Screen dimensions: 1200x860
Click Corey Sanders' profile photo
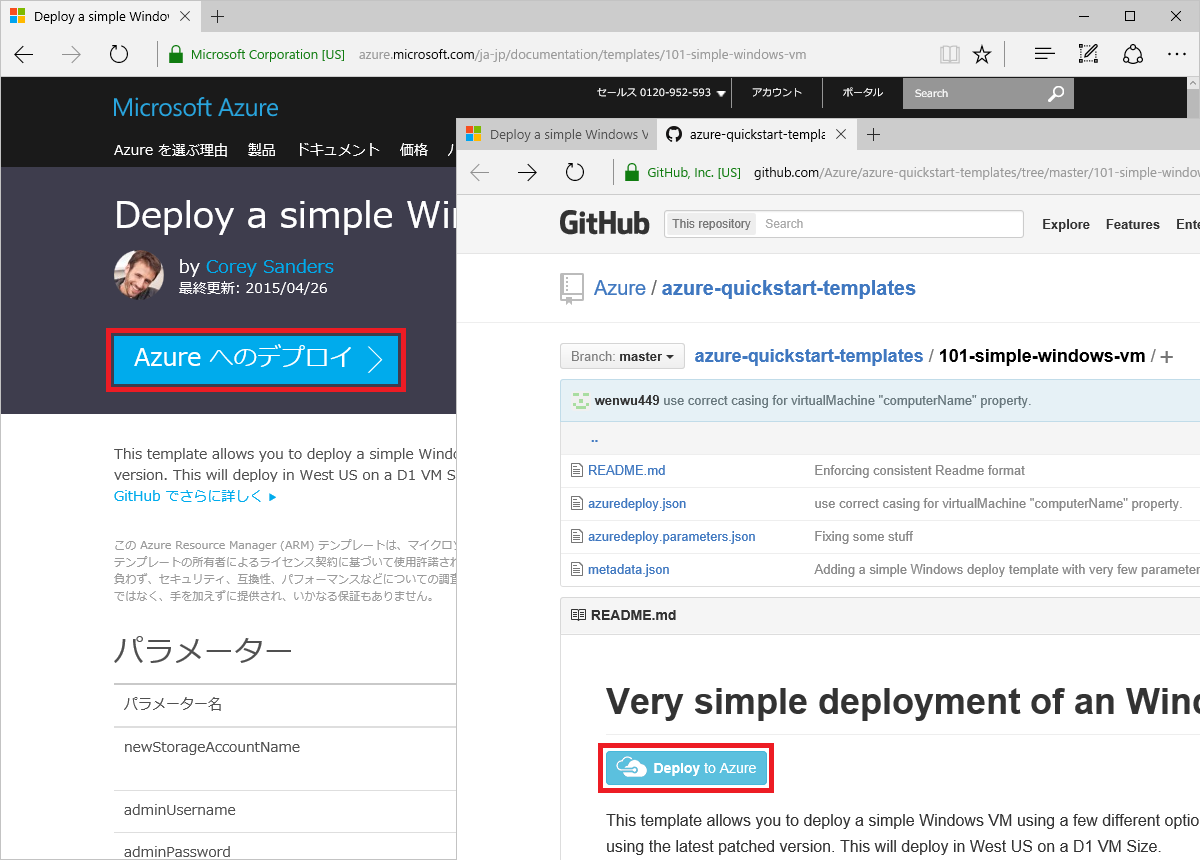click(x=139, y=275)
